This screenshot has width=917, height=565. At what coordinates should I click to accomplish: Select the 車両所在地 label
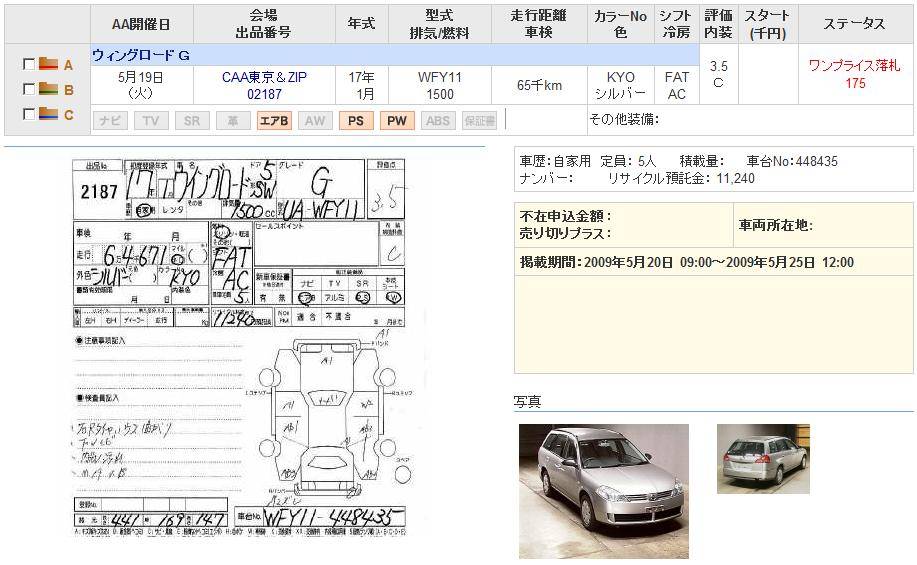click(775, 225)
